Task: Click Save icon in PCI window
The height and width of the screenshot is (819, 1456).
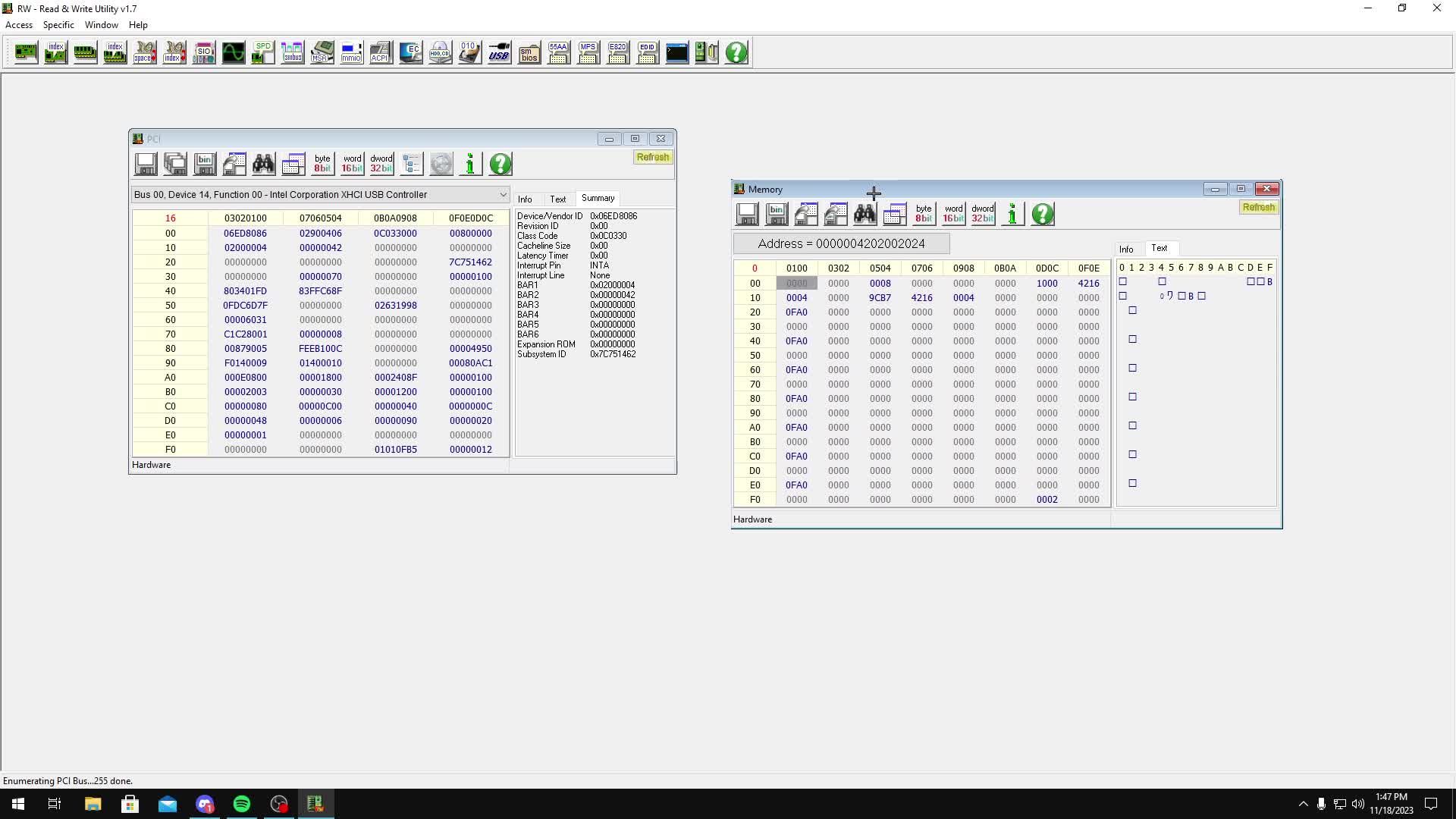Action: [146, 164]
